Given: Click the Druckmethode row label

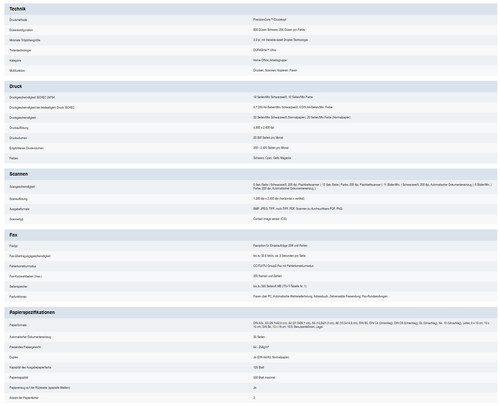Looking at the screenshot, I should [18, 20].
